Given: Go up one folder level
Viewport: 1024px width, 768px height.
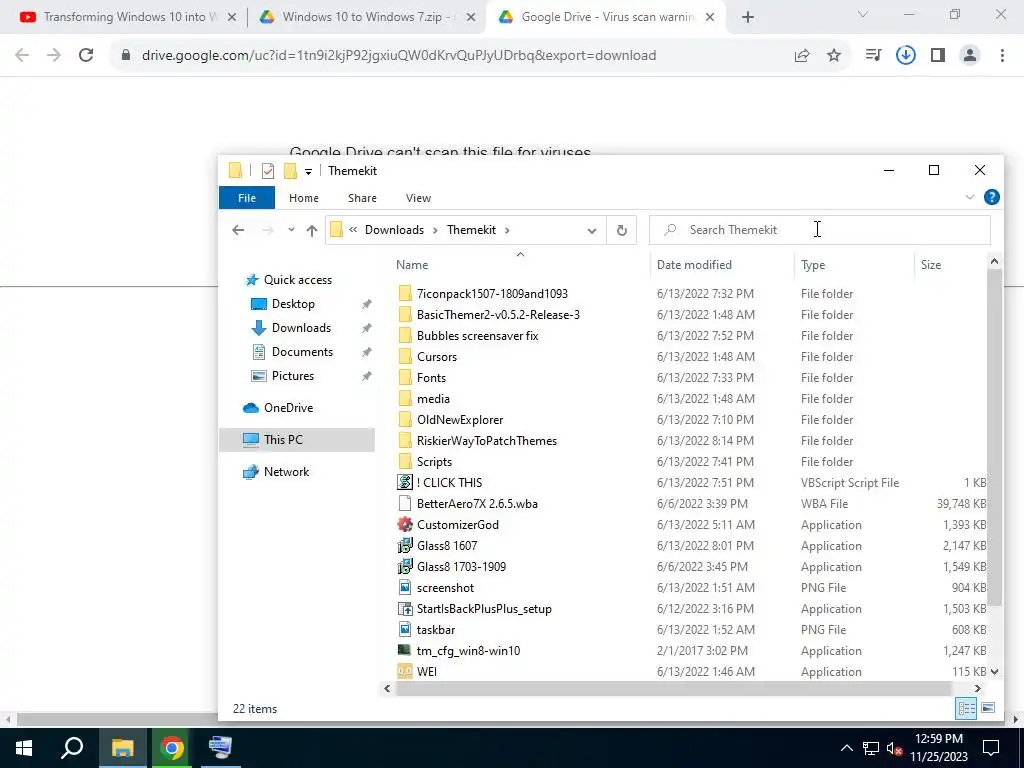Looking at the screenshot, I should (312, 230).
